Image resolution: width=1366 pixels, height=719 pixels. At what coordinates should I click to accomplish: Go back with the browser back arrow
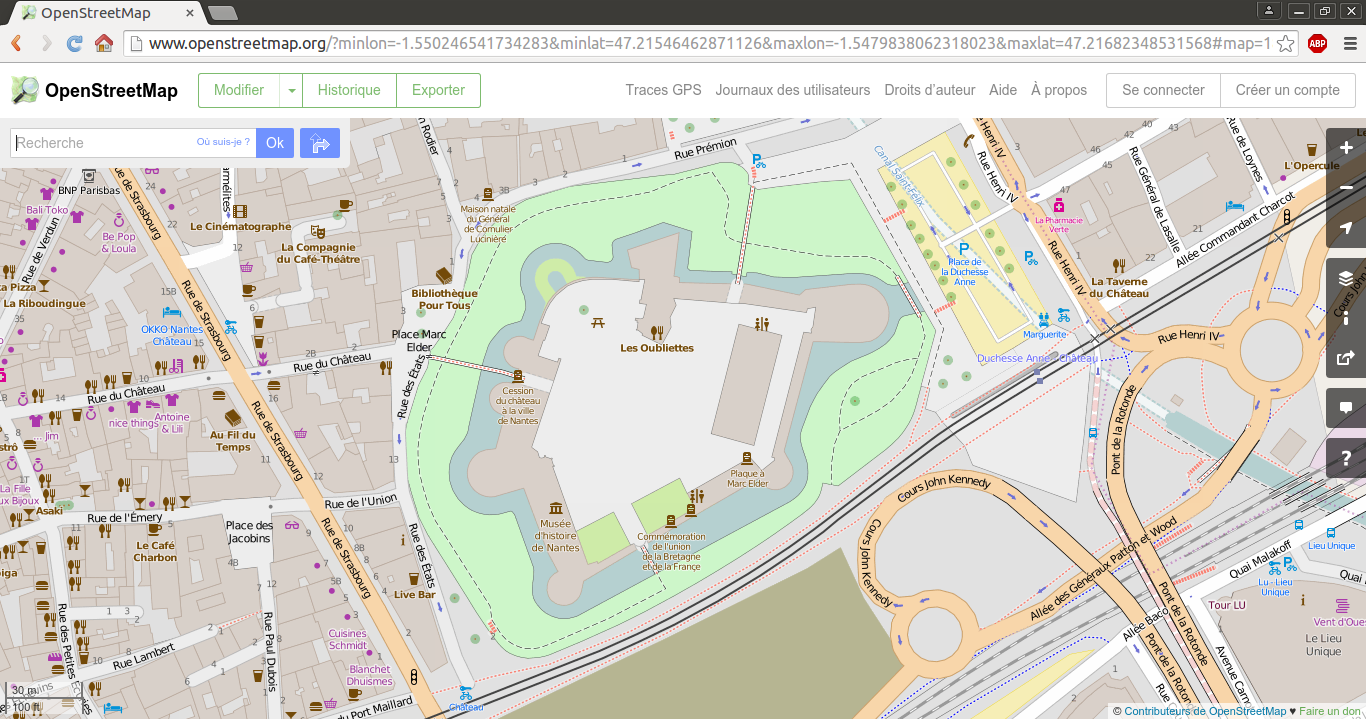(17, 44)
